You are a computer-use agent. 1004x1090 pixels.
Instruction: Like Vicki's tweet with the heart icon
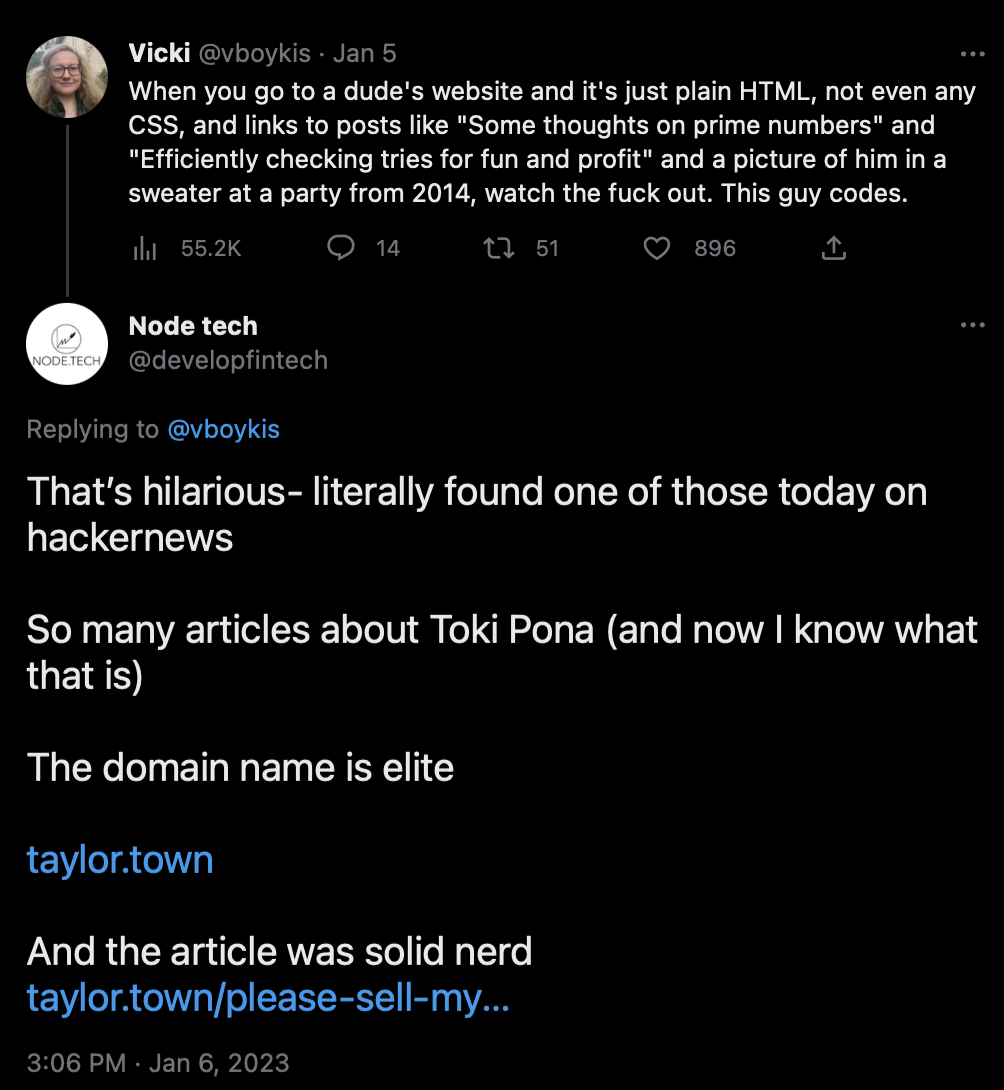(x=656, y=248)
